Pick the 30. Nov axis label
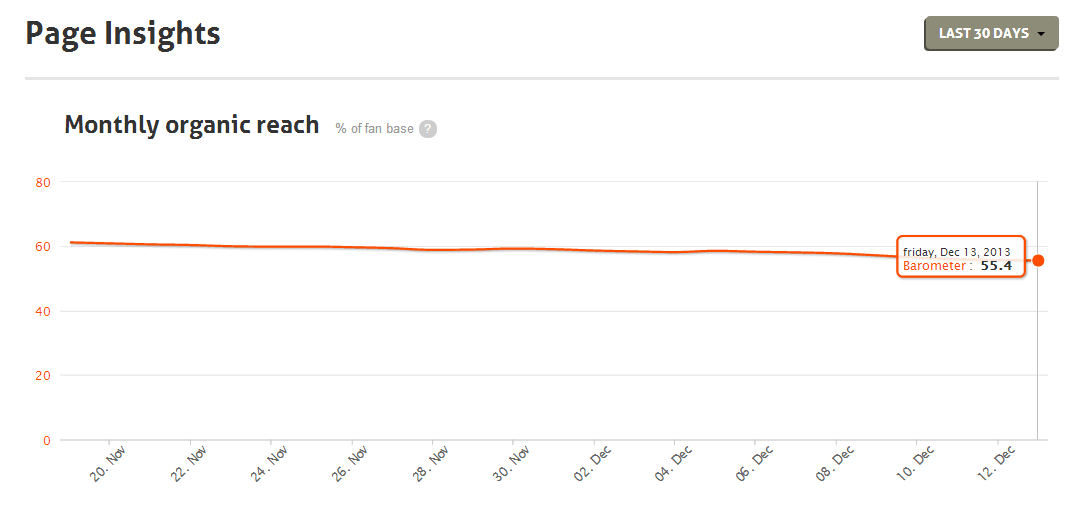 tap(514, 464)
